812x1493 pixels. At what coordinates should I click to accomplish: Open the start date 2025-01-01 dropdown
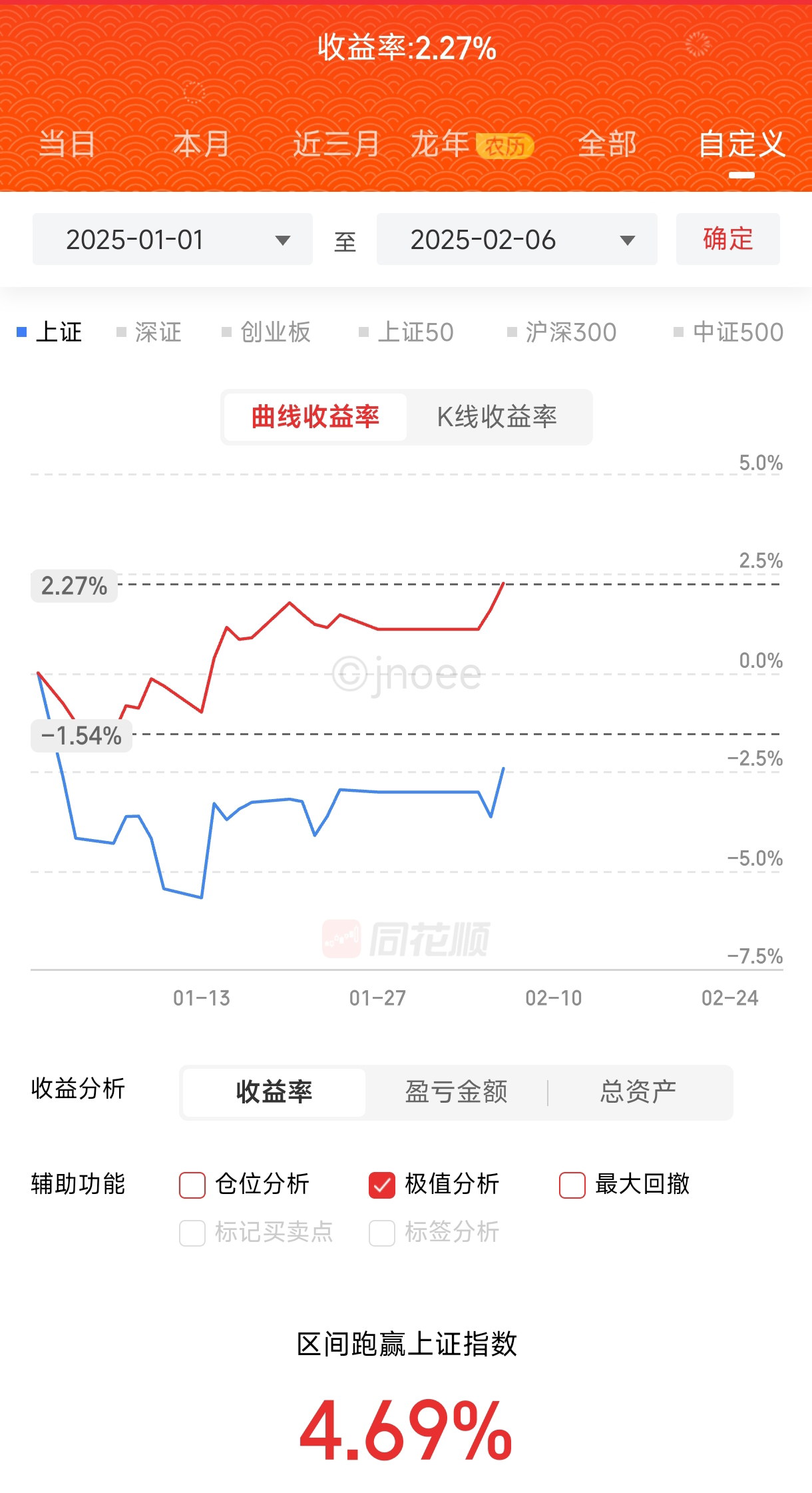[172, 240]
